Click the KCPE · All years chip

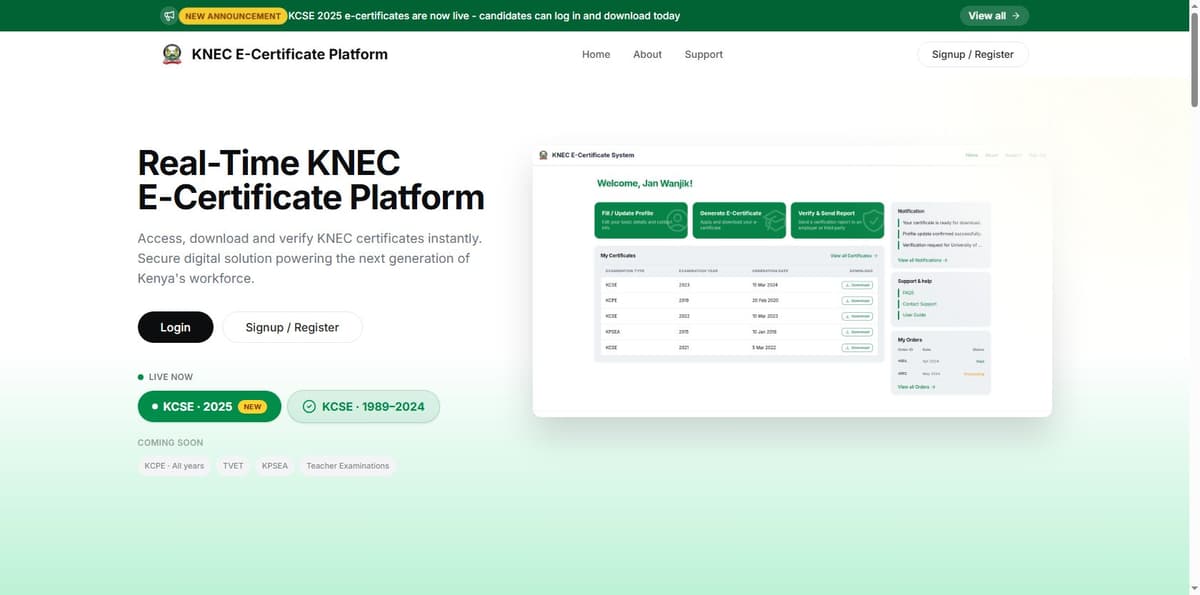coord(174,466)
